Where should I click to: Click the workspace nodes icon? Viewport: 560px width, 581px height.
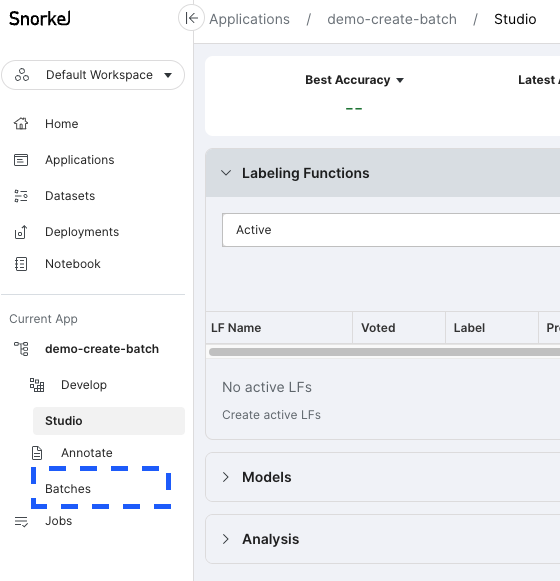(22, 75)
